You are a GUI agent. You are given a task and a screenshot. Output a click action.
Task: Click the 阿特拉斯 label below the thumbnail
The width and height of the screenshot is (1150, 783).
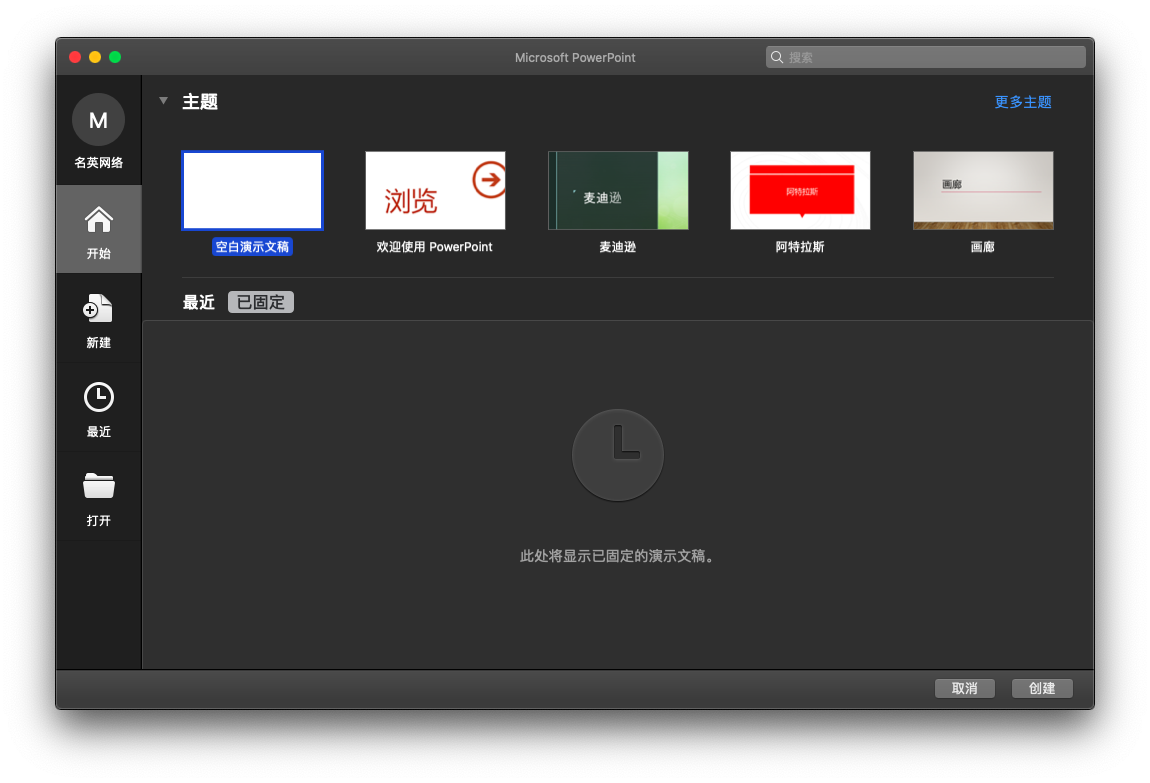tap(800, 247)
